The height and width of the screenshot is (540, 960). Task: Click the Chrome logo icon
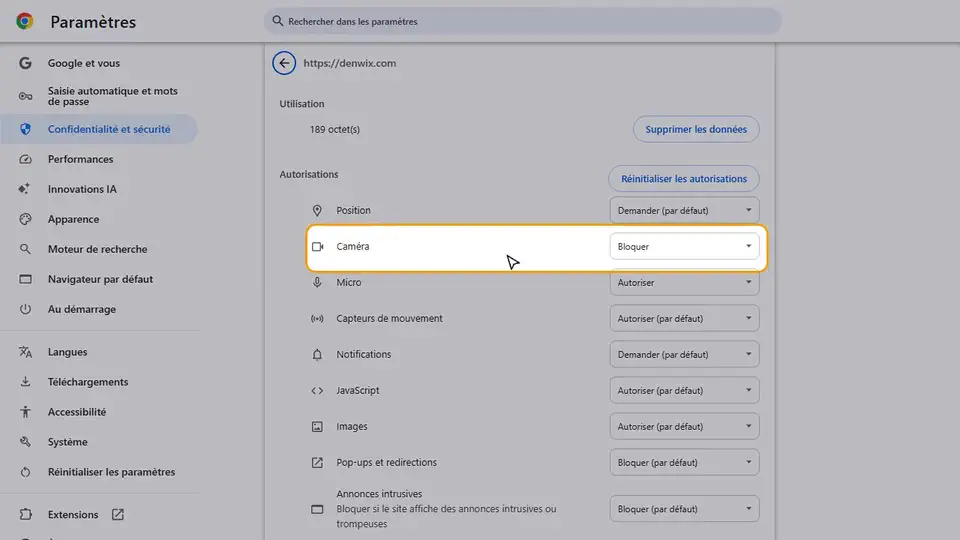point(24,21)
